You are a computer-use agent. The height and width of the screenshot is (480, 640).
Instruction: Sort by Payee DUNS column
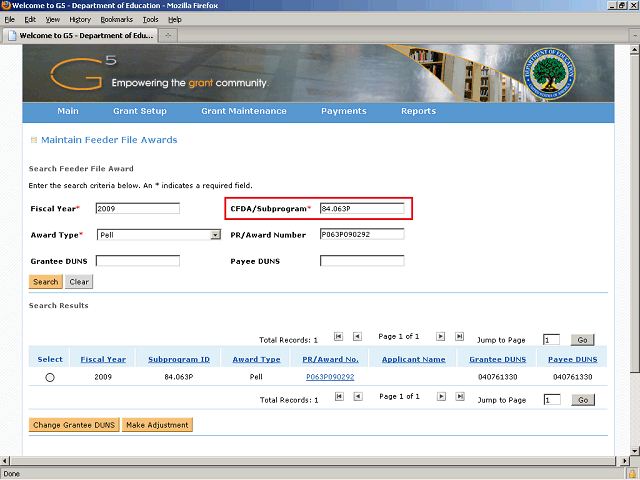pos(573,360)
